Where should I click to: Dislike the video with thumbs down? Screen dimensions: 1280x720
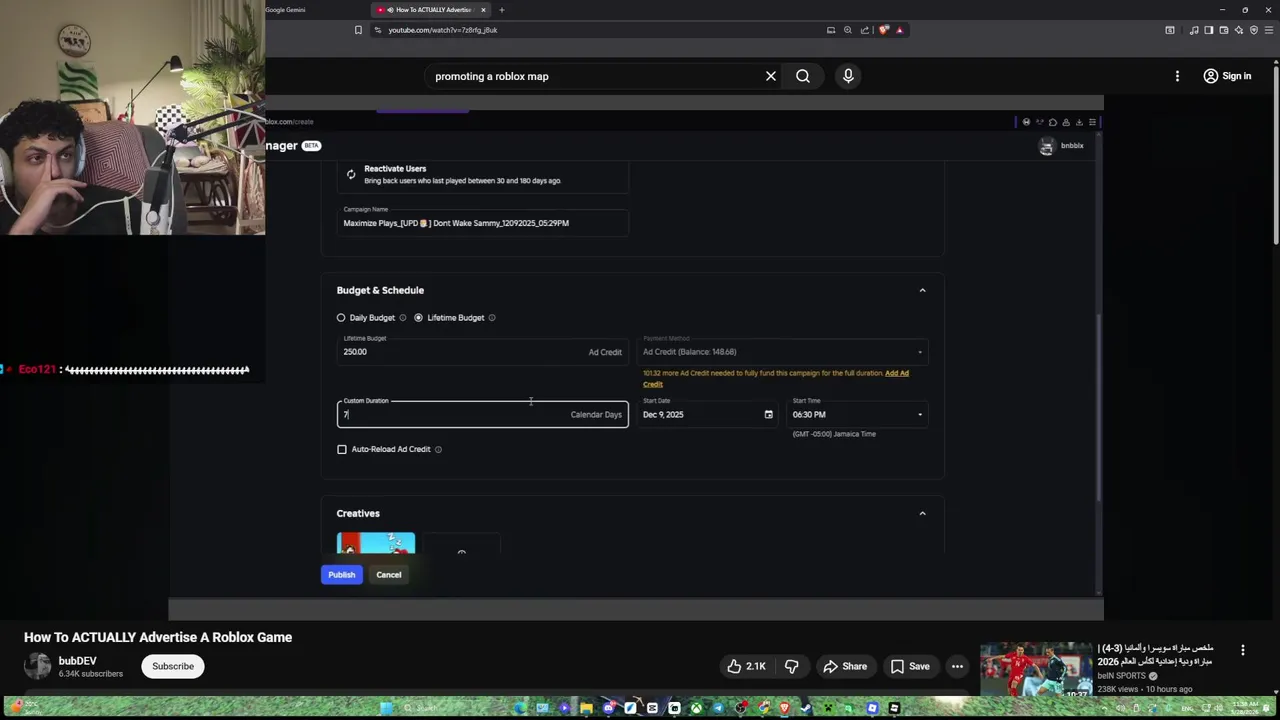(791, 666)
